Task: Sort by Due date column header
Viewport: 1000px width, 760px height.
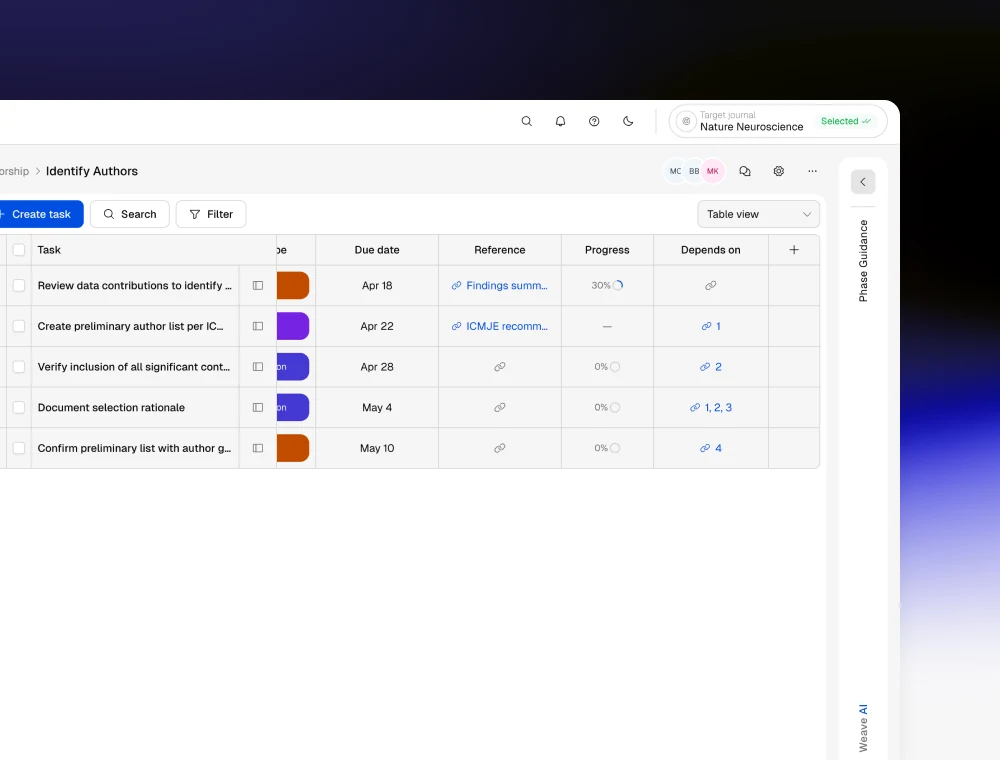Action: [x=377, y=250]
